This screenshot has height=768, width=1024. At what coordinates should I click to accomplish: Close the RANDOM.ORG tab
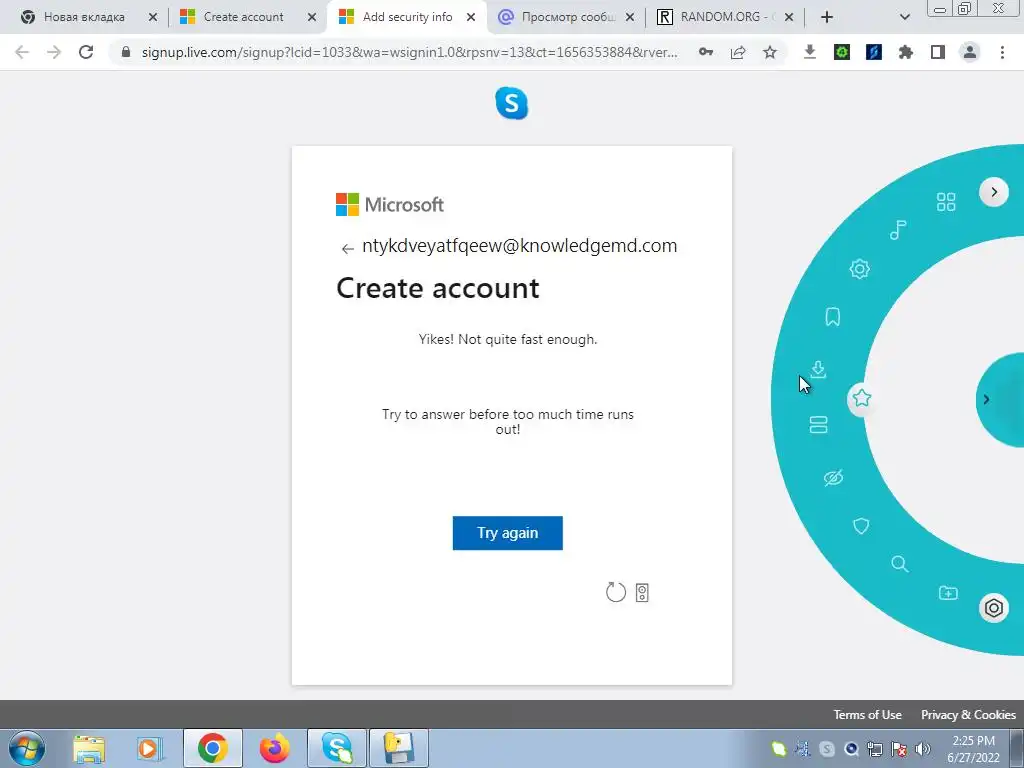click(x=789, y=17)
